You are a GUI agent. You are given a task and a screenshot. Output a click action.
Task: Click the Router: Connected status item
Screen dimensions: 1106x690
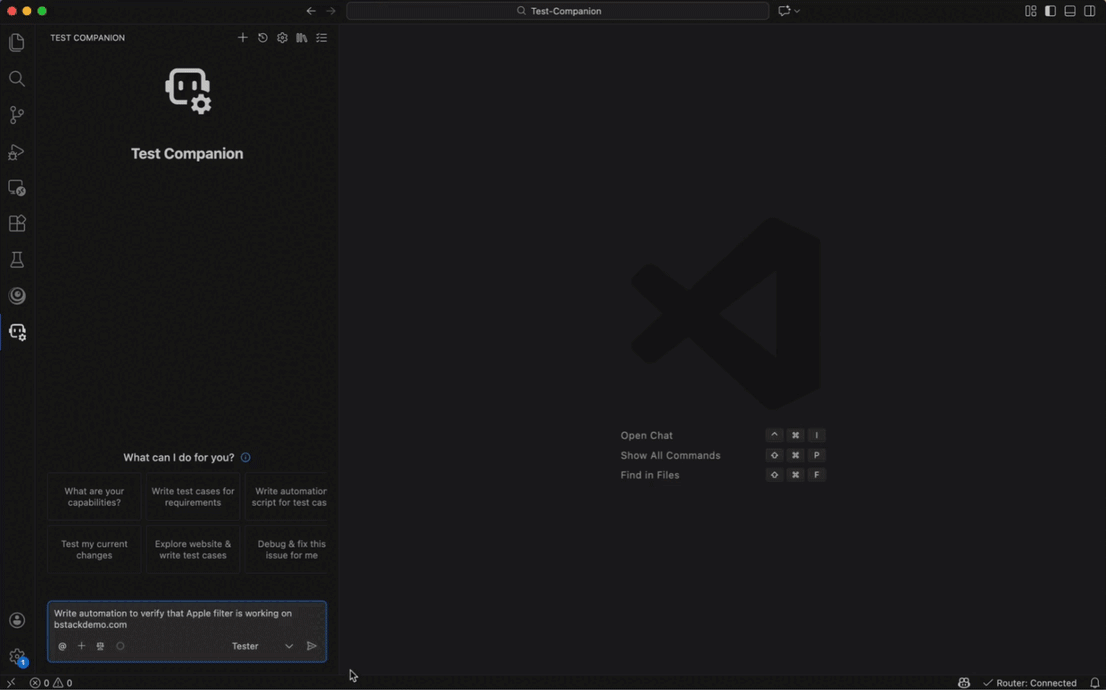pos(1029,683)
